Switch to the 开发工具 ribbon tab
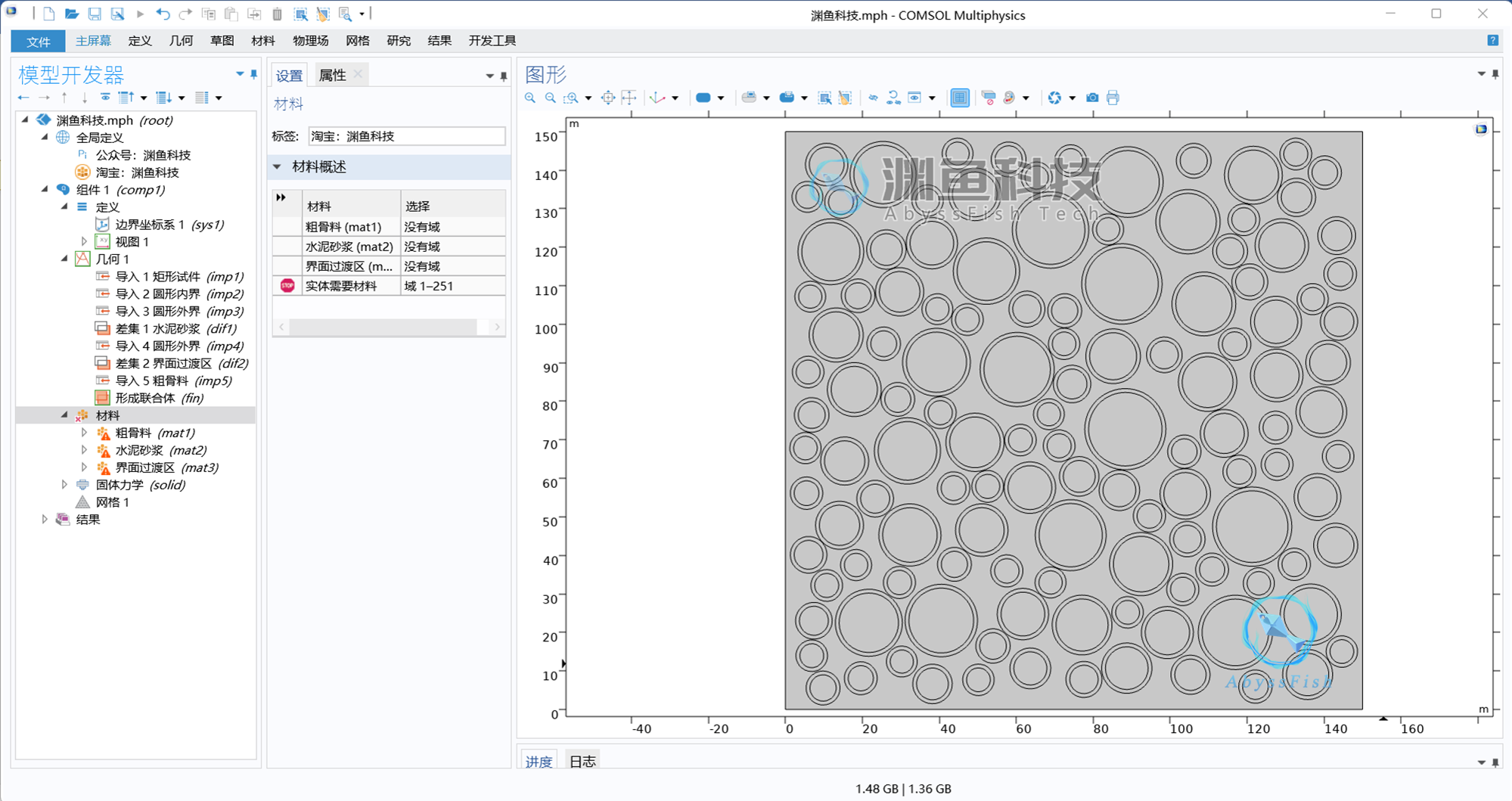 pos(492,41)
